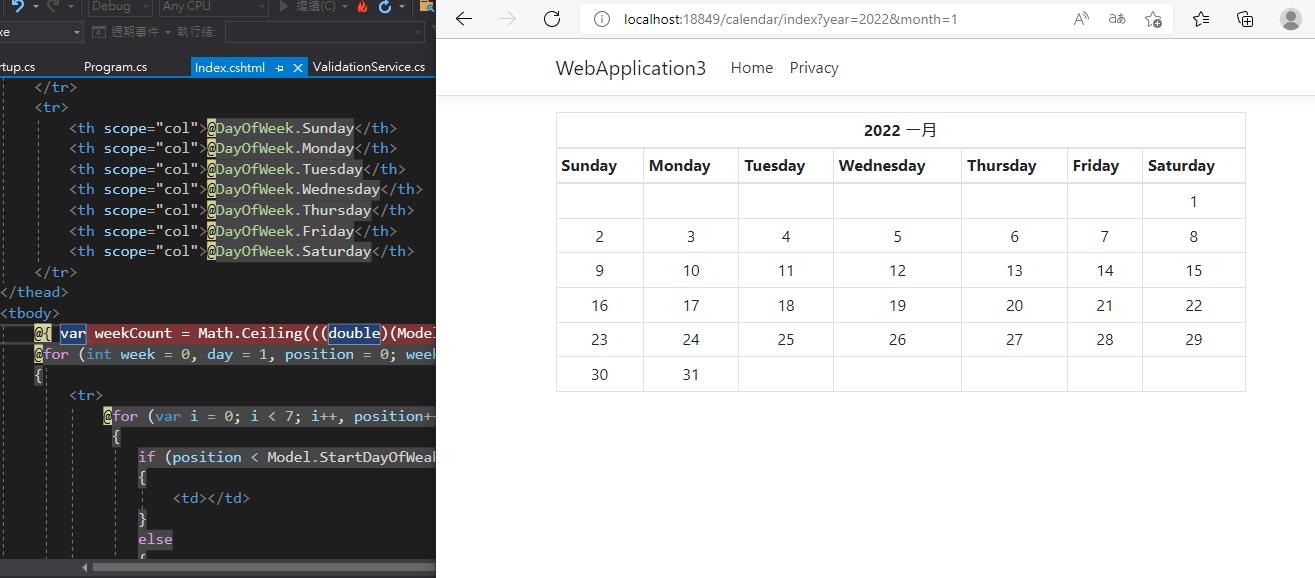
Task: Open the Read Aloud icon in address bar
Action: pyautogui.click(x=1081, y=19)
